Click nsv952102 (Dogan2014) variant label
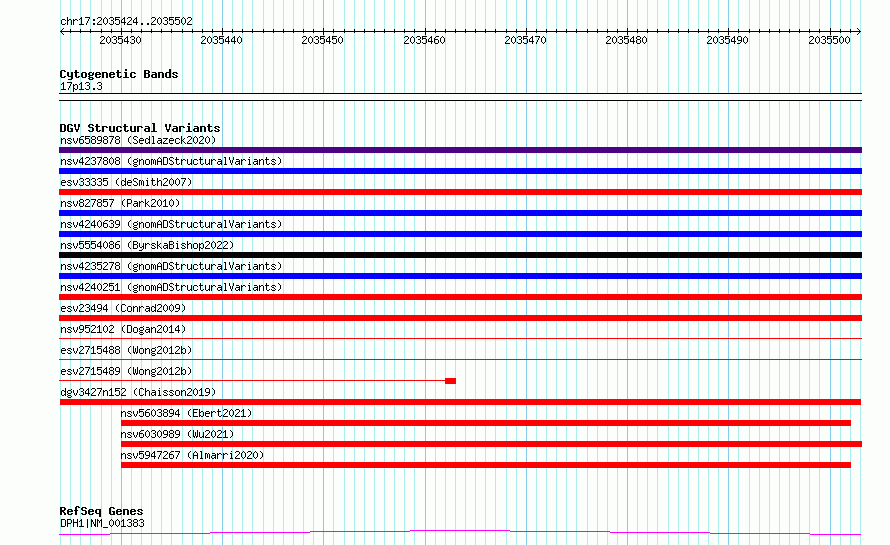890x545 pixels. [123, 329]
